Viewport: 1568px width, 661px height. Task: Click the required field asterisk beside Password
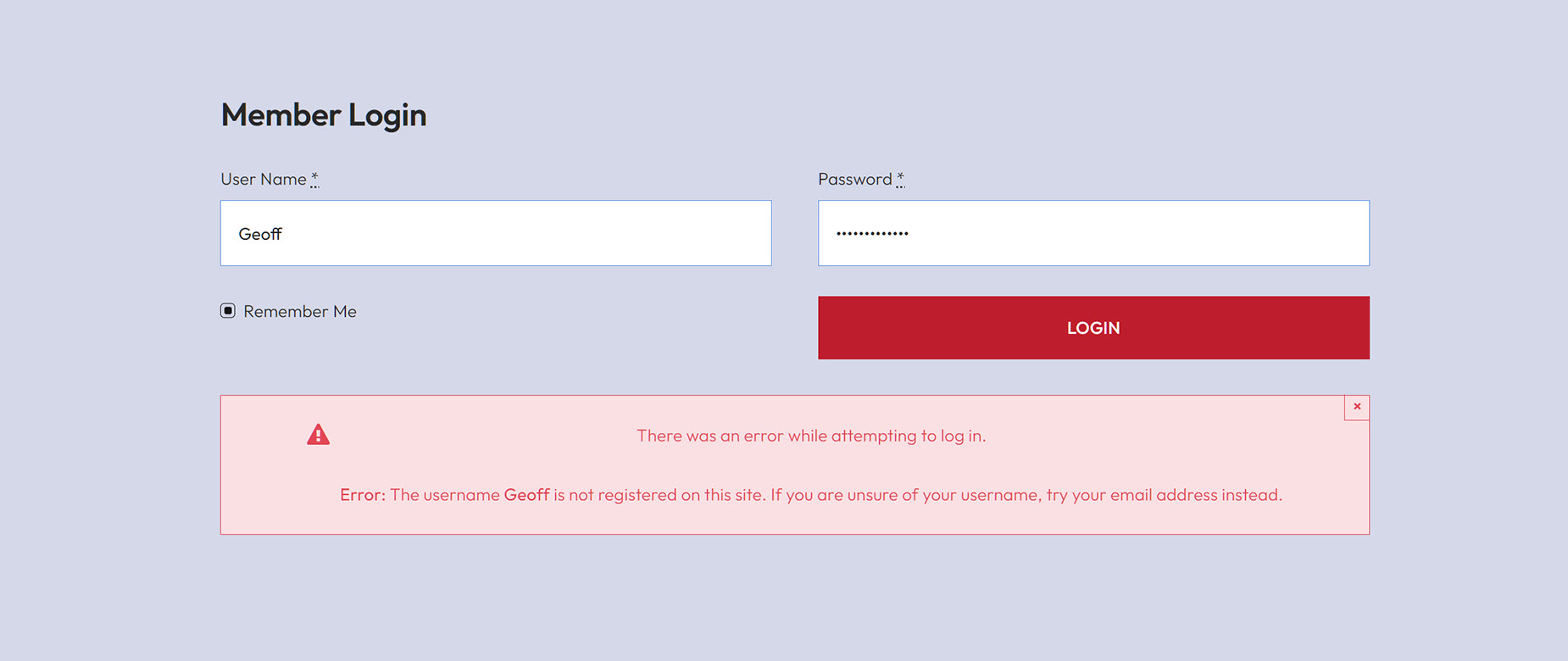pos(900,177)
